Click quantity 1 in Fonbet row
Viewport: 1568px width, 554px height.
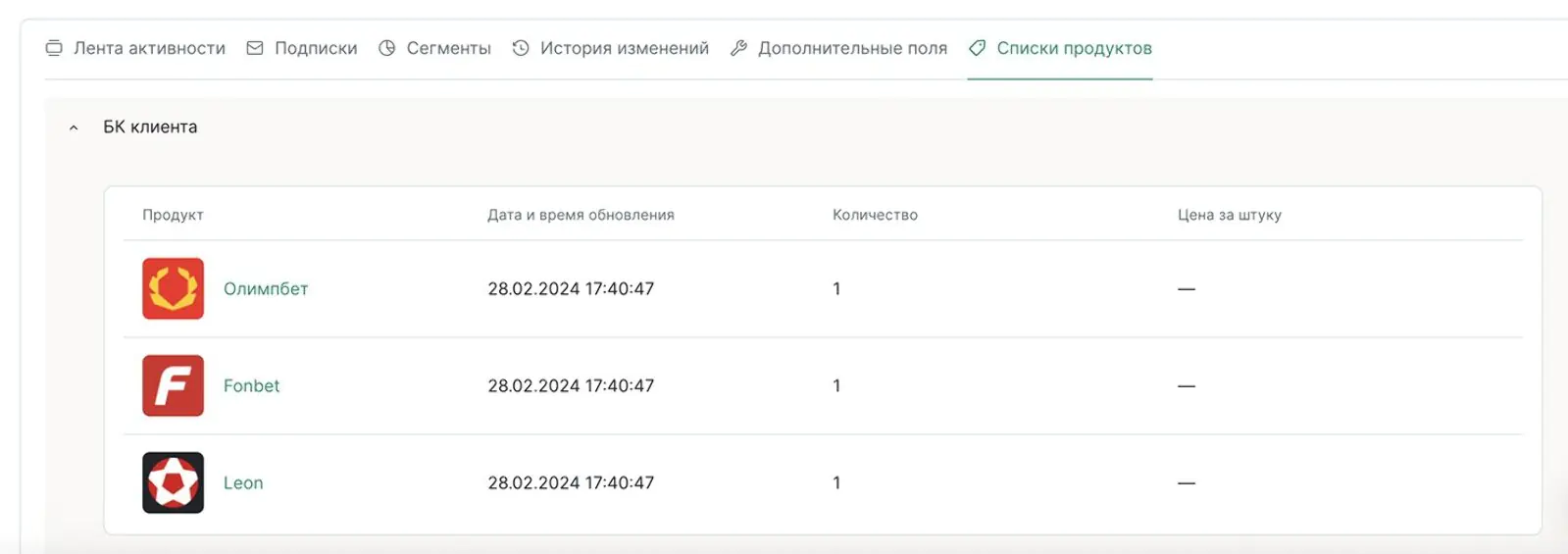[x=836, y=385]
